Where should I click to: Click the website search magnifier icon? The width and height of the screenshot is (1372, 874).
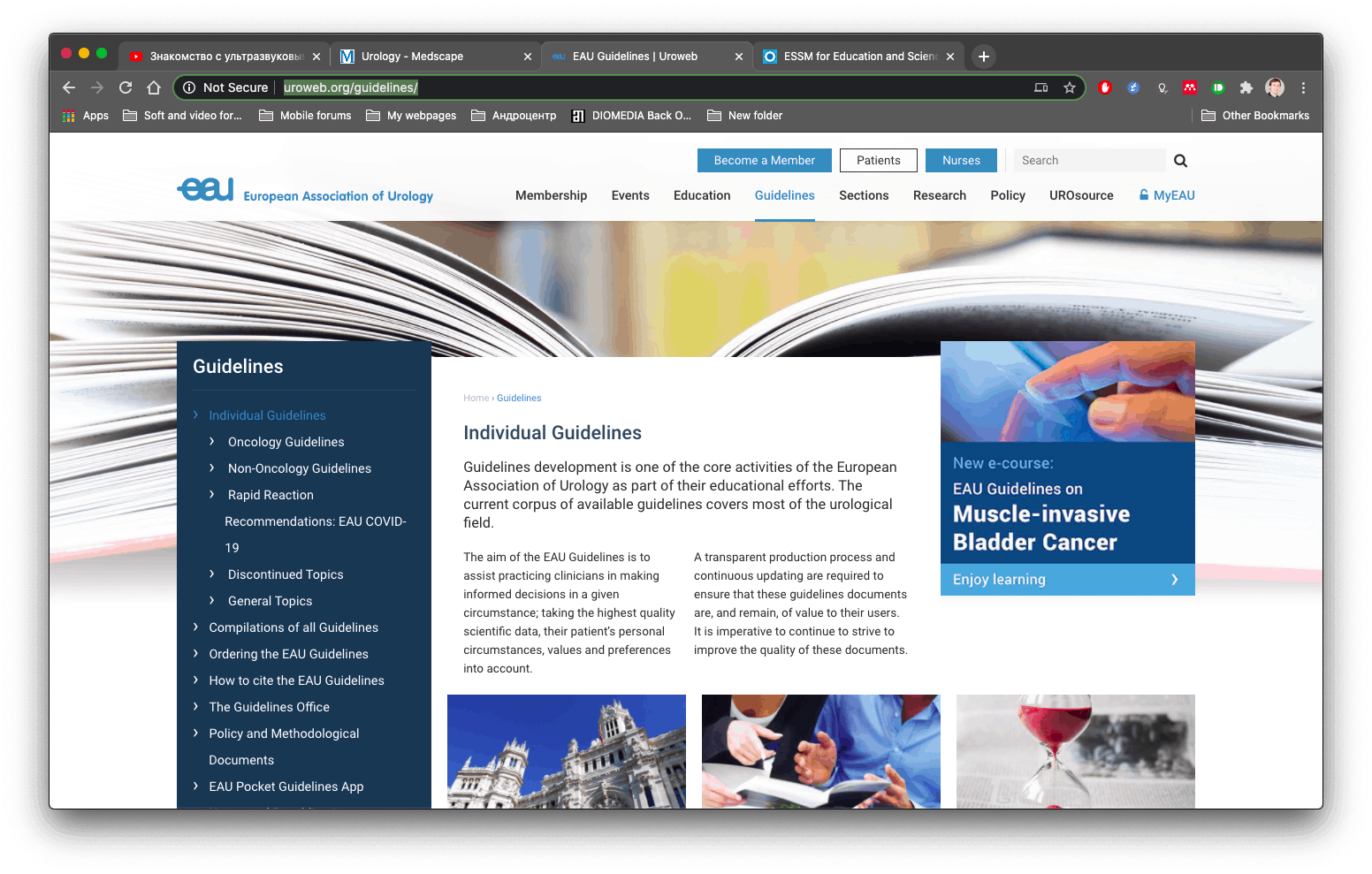(x=1180, y=160)
